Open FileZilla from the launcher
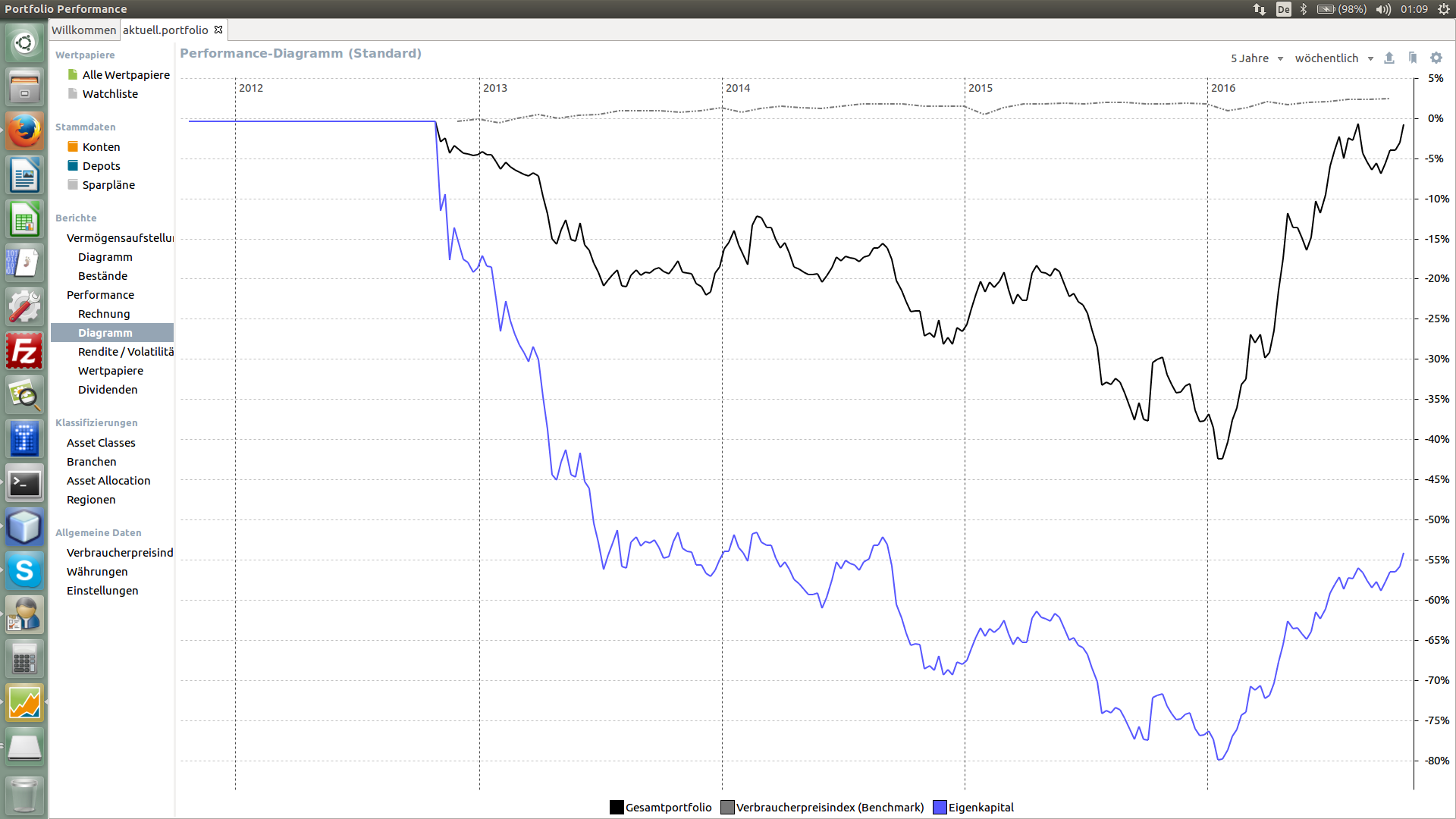 pyautogui.click(x=24, y=352)
